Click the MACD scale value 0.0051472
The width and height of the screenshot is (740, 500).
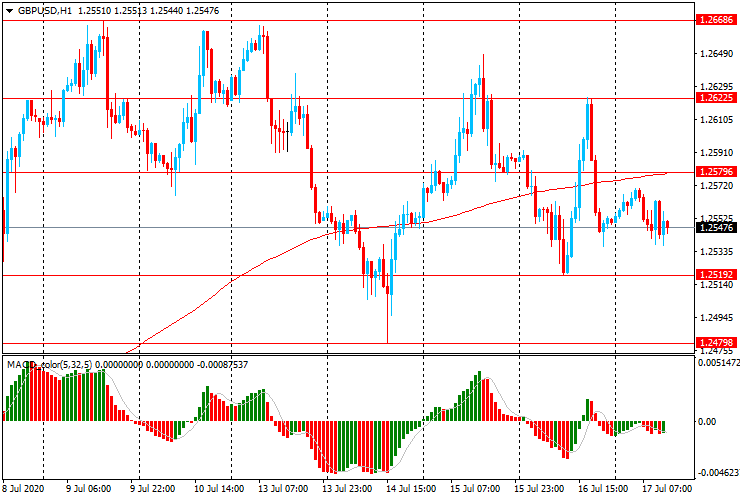(x=718, y=365)
